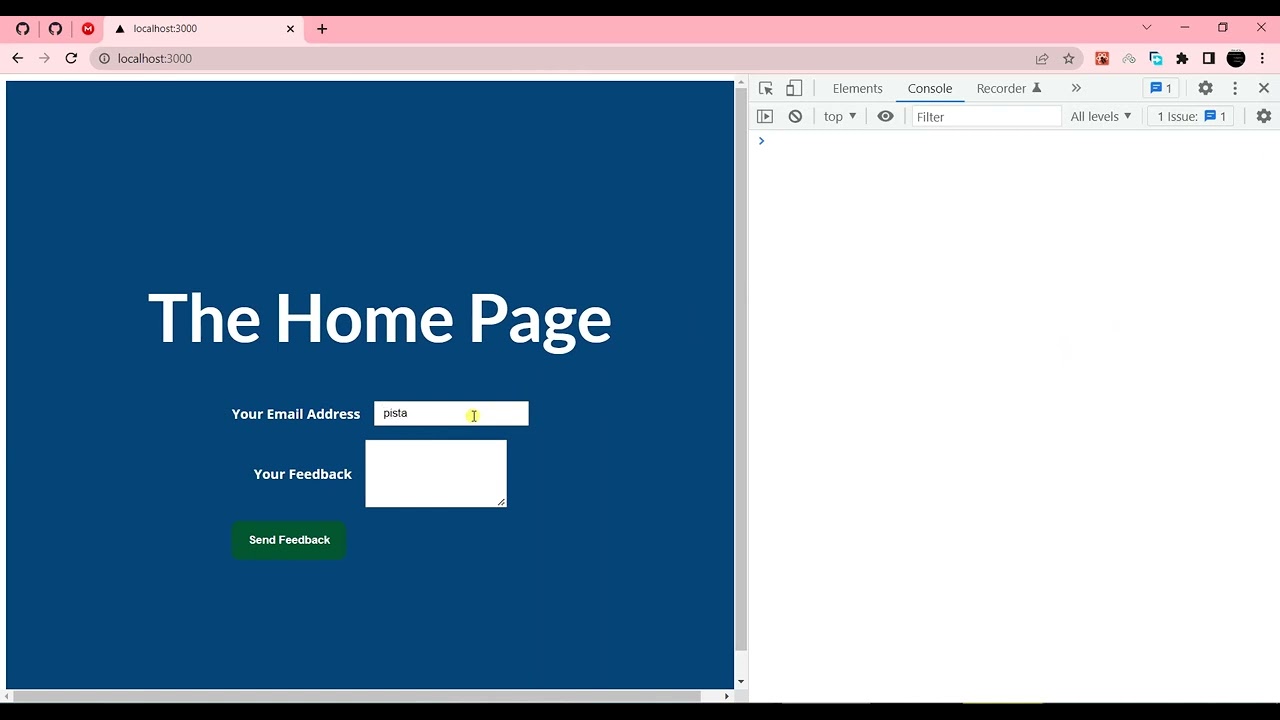Open DevTools settings gear

(1206, 88)
